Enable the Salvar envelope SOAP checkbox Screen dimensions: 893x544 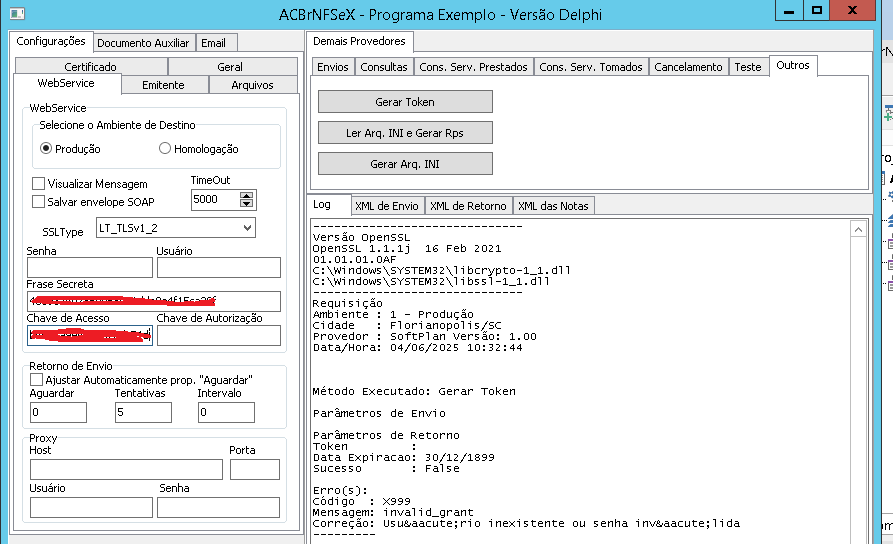[x=38, y=201]
